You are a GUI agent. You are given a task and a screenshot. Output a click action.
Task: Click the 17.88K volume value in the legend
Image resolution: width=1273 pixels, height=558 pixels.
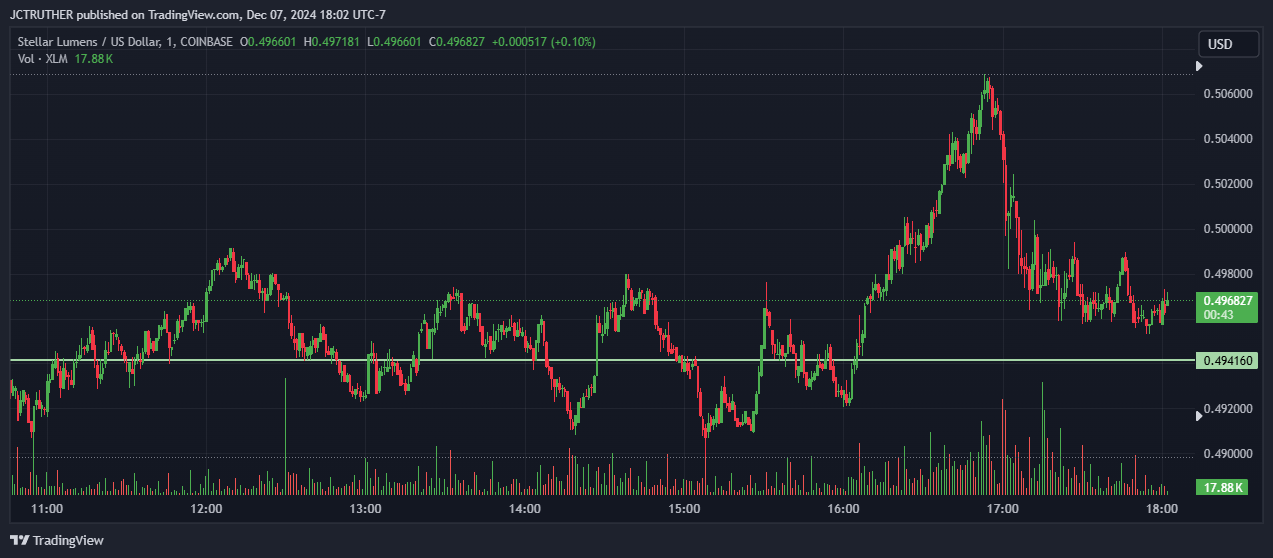[x=93, y=59]
